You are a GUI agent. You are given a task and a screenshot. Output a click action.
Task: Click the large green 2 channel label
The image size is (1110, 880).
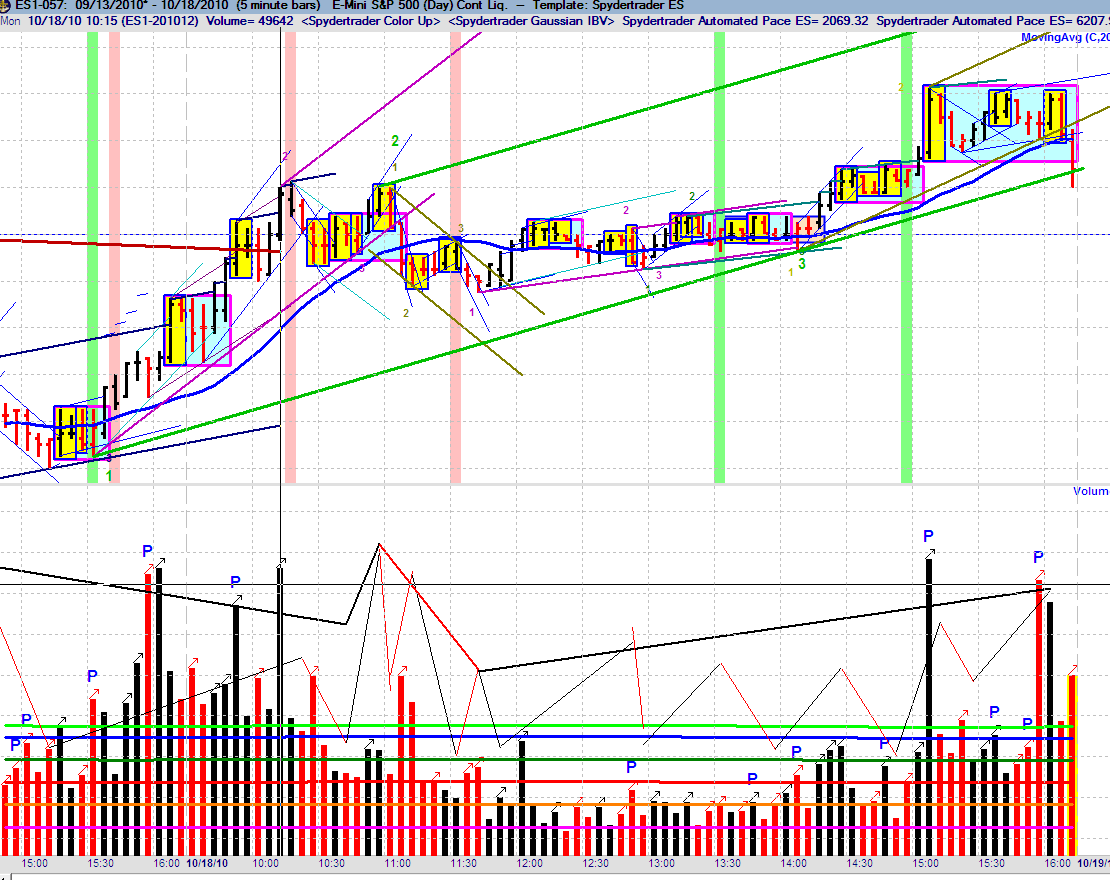pyautogui.click(x=395, y=141)
